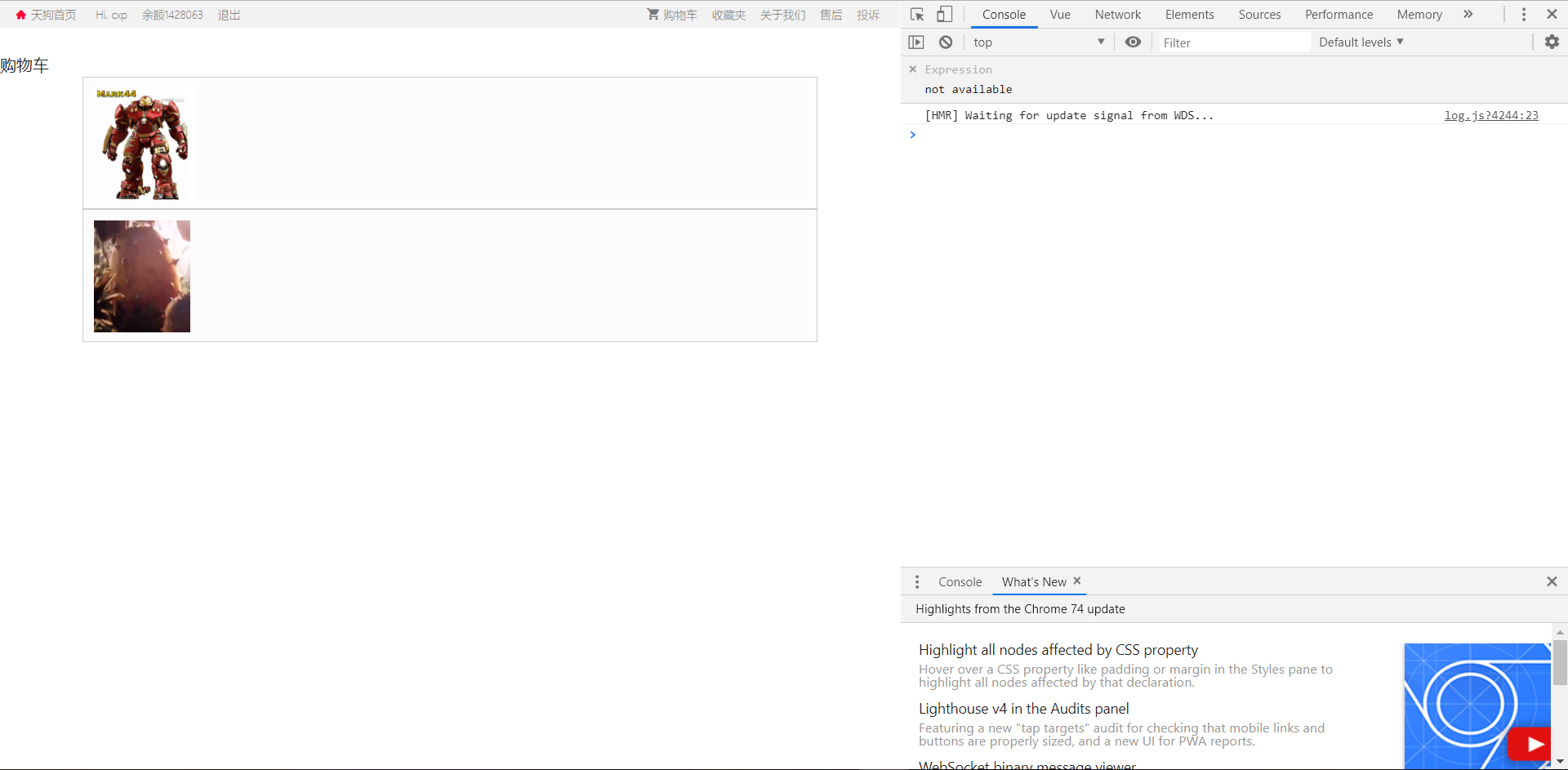
Task: Click the red home icon
Action: (21, 15)
